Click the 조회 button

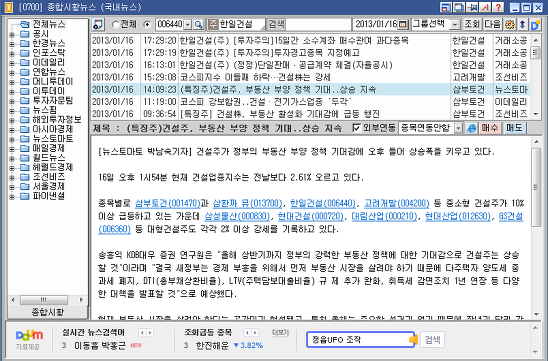(472, 24)
